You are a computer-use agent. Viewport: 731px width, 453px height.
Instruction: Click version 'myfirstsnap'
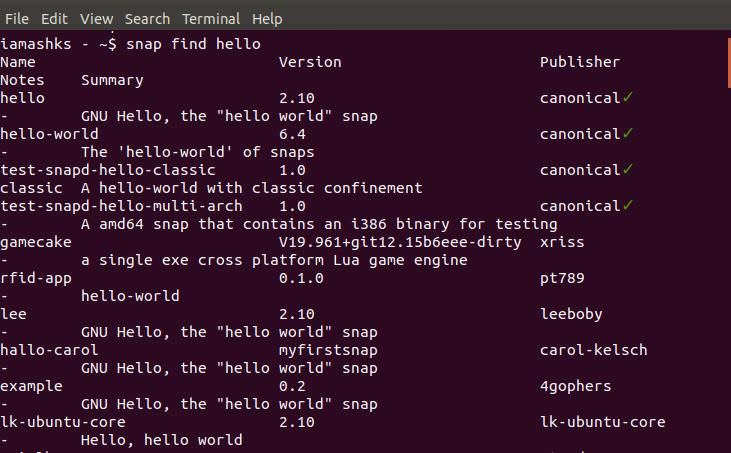[328, 350]
